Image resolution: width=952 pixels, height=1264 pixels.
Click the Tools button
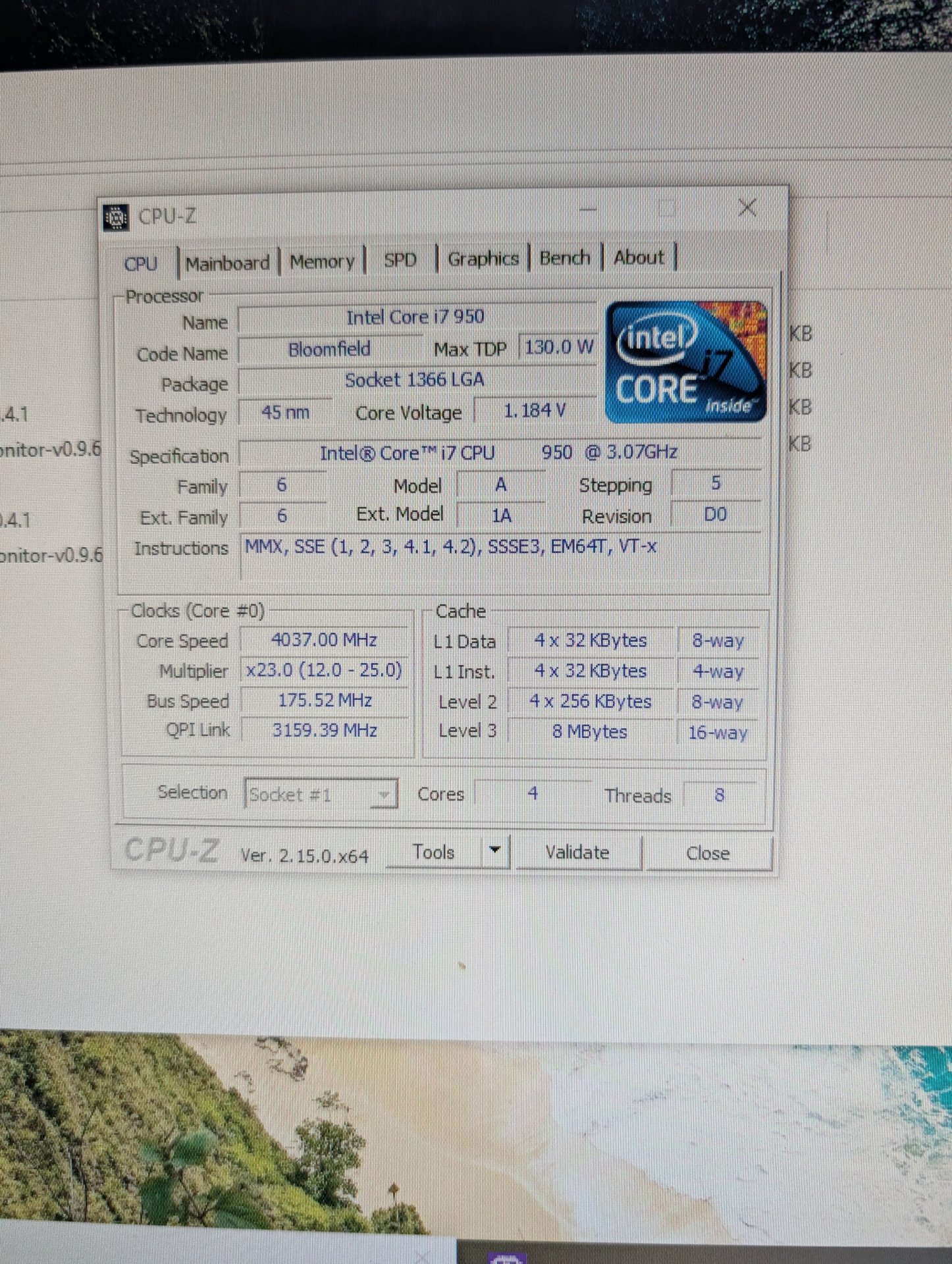pyautogui.click(x=433, y=853)
